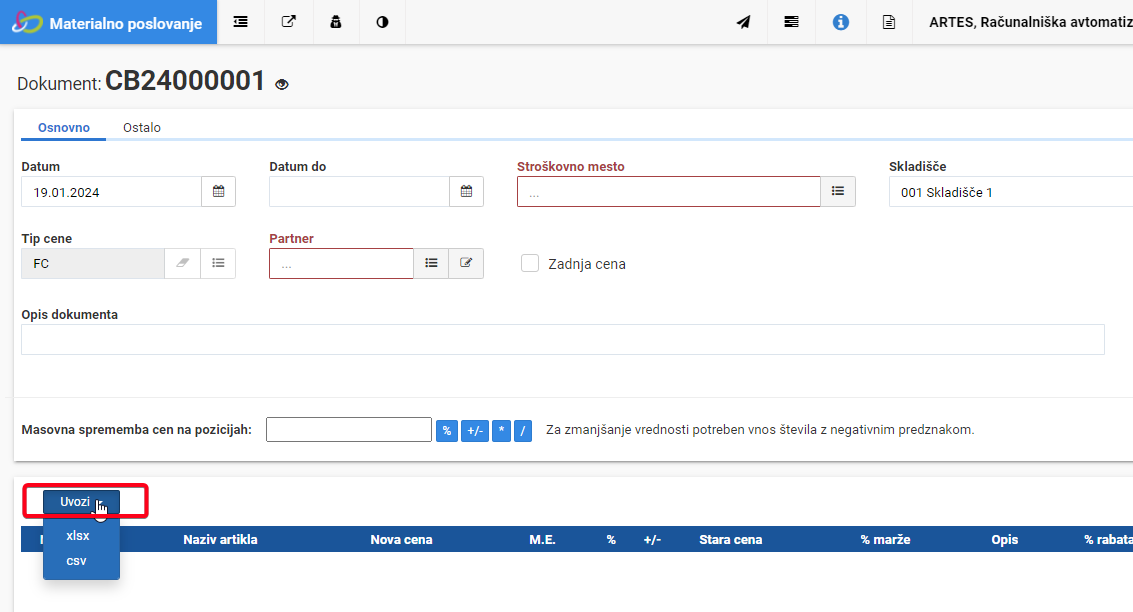Click the Stara cena column header

point(731,540)
